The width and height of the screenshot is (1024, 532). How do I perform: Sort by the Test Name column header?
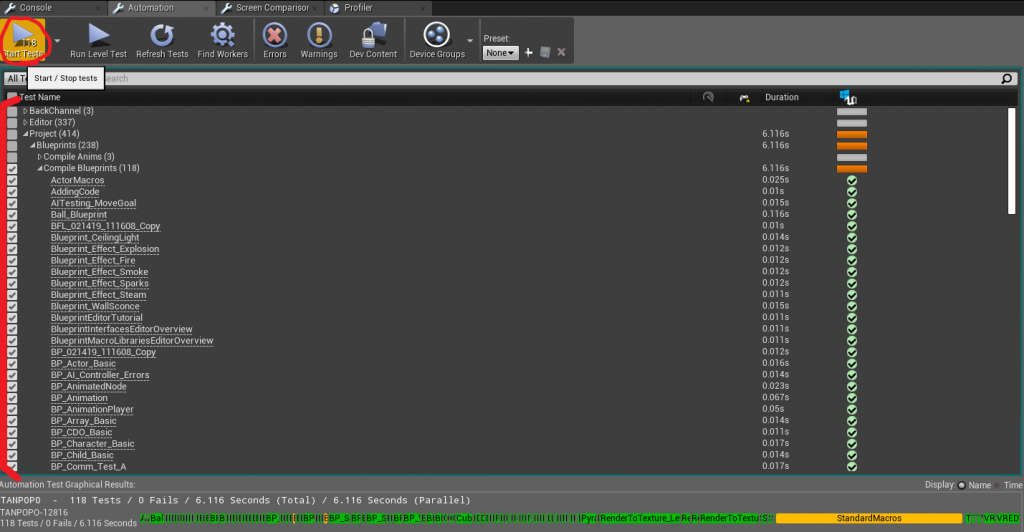[40, 97]
